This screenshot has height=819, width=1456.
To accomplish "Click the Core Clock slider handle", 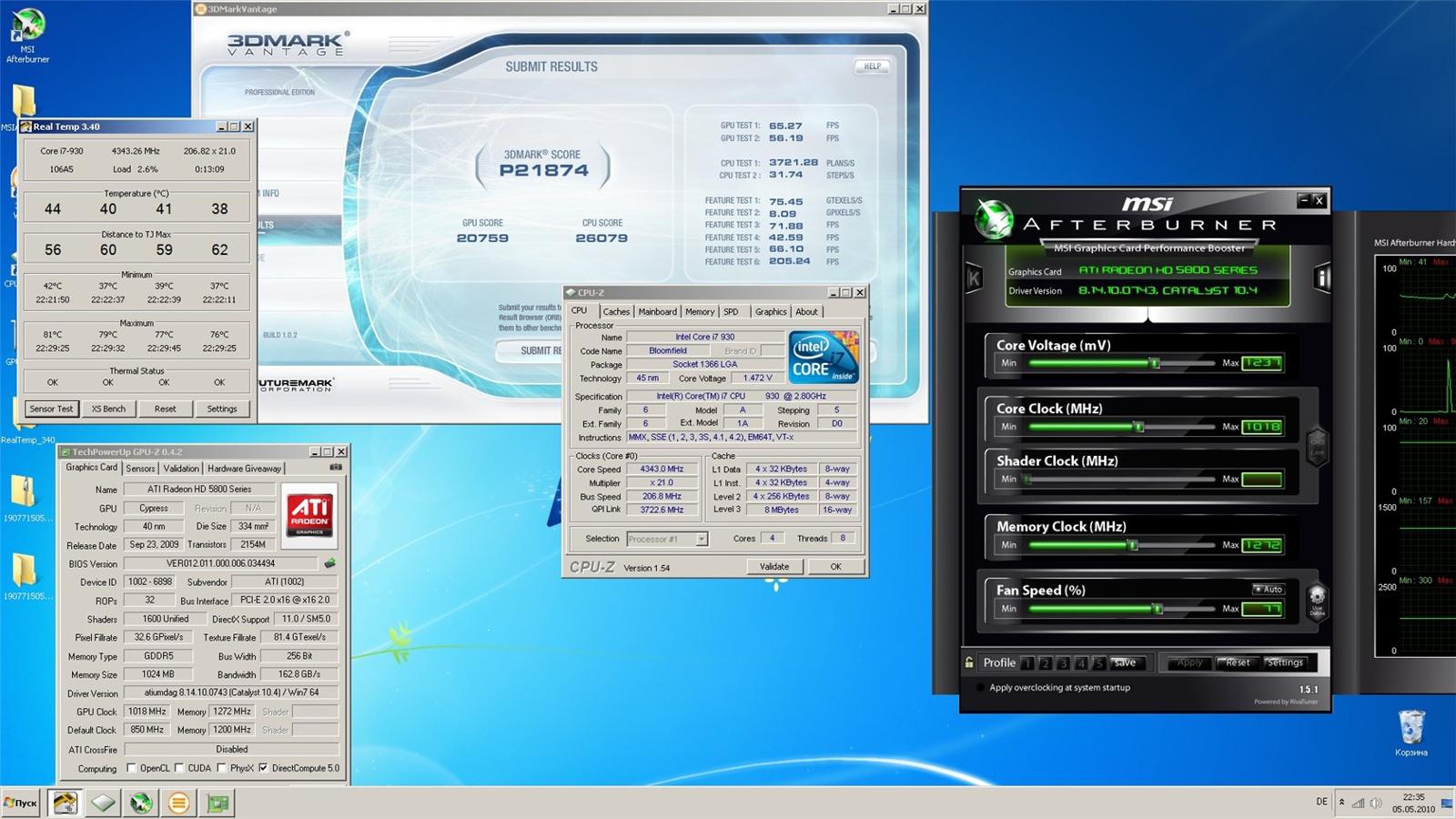I will [x=1137, y=426].
